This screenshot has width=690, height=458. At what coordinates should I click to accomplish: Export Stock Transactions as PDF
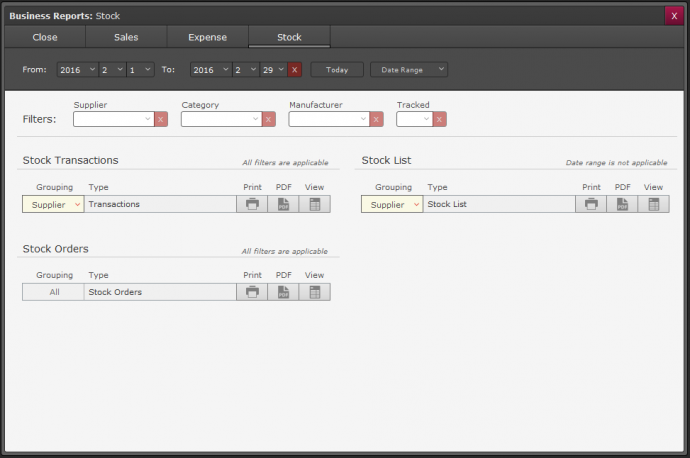click(x=283, y=204)
